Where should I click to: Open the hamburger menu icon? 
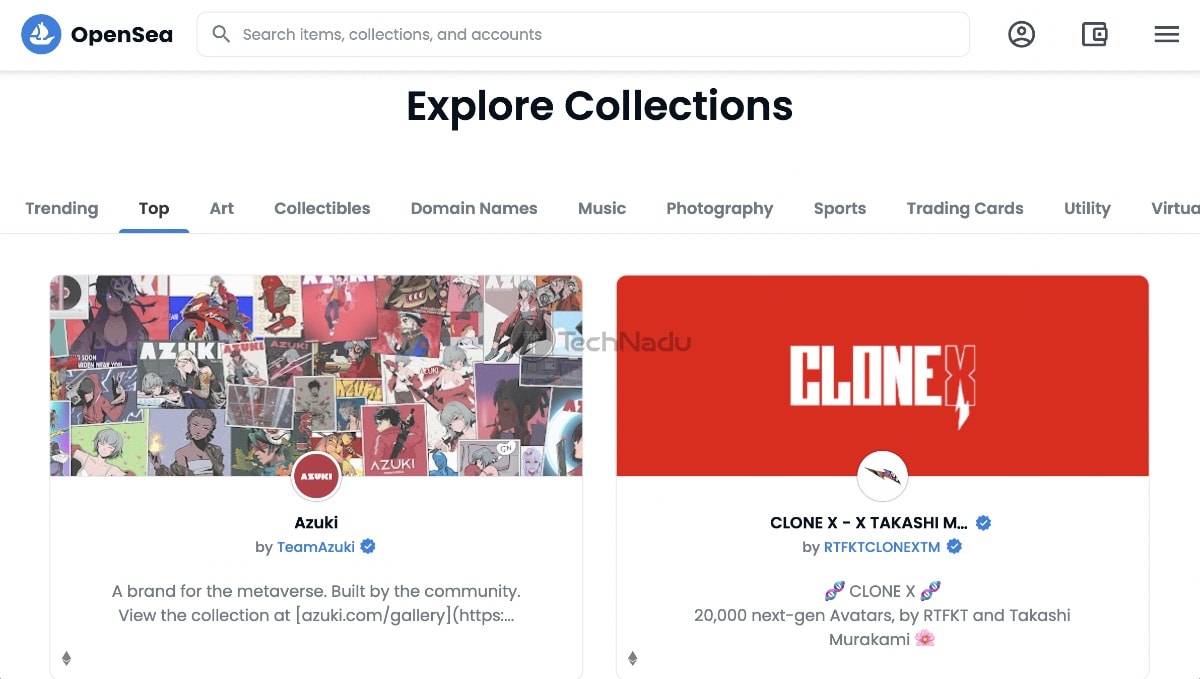(1166, 34)
